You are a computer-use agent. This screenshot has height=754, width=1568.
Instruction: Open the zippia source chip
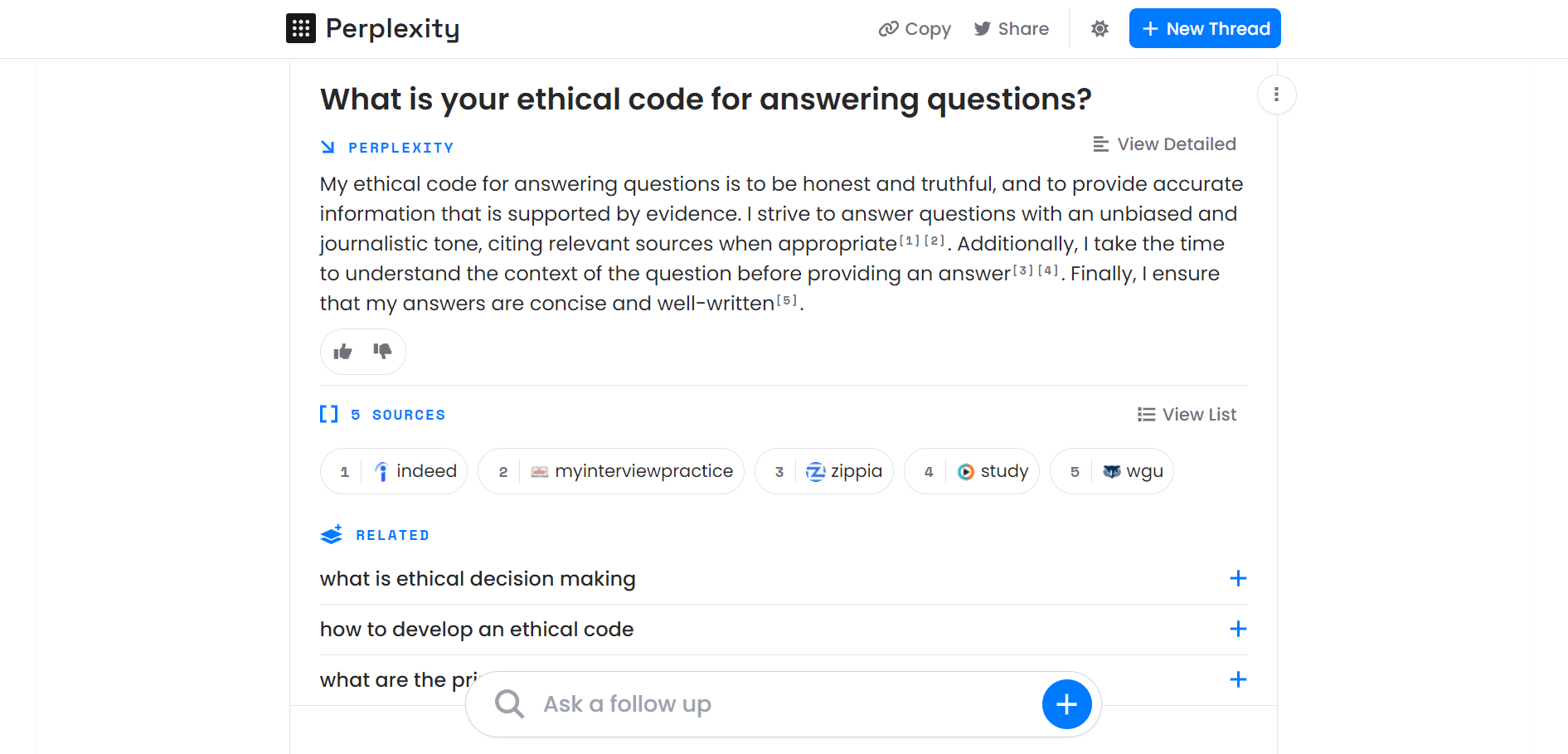[x=824, y=471]
